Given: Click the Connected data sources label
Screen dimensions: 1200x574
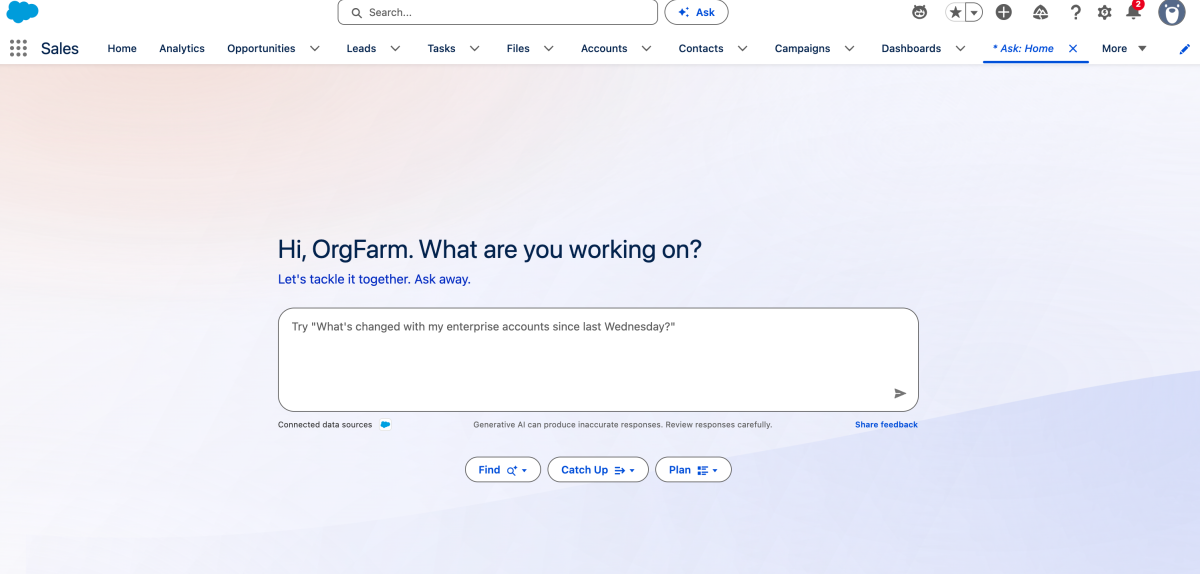Looking at the screenshot, I should [325, 425].
